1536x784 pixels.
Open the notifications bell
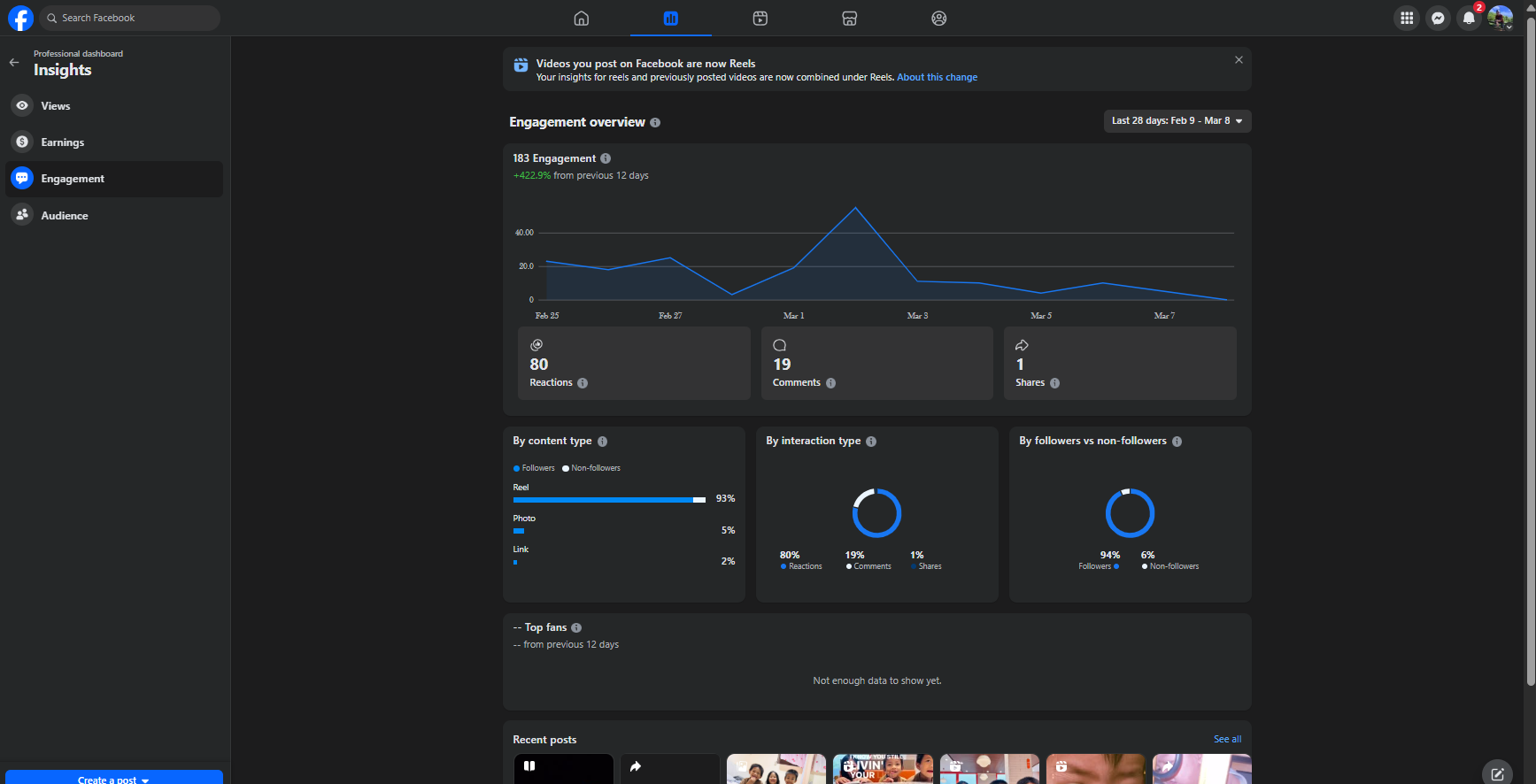[x=1469, y=18]
